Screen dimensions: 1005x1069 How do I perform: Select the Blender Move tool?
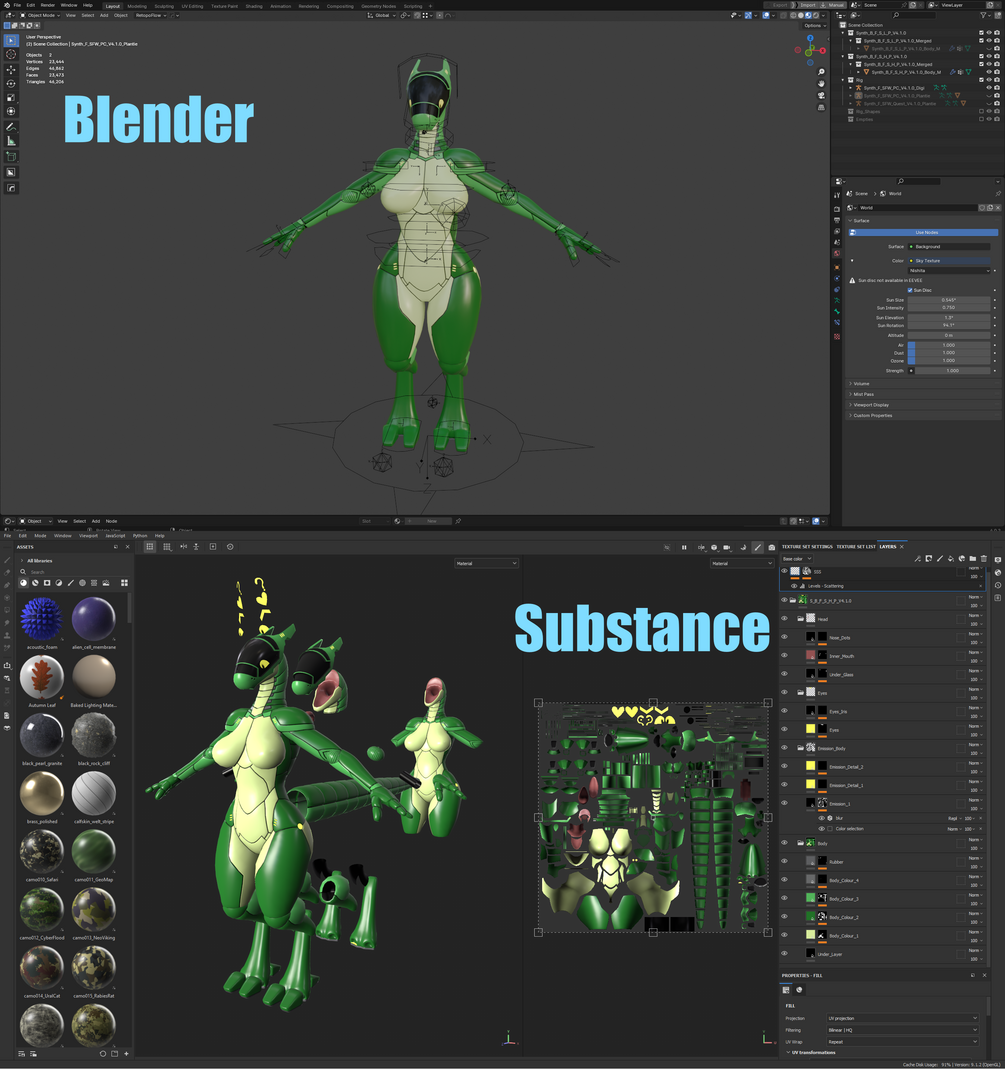pyautogui.click(x=11, y=70)
